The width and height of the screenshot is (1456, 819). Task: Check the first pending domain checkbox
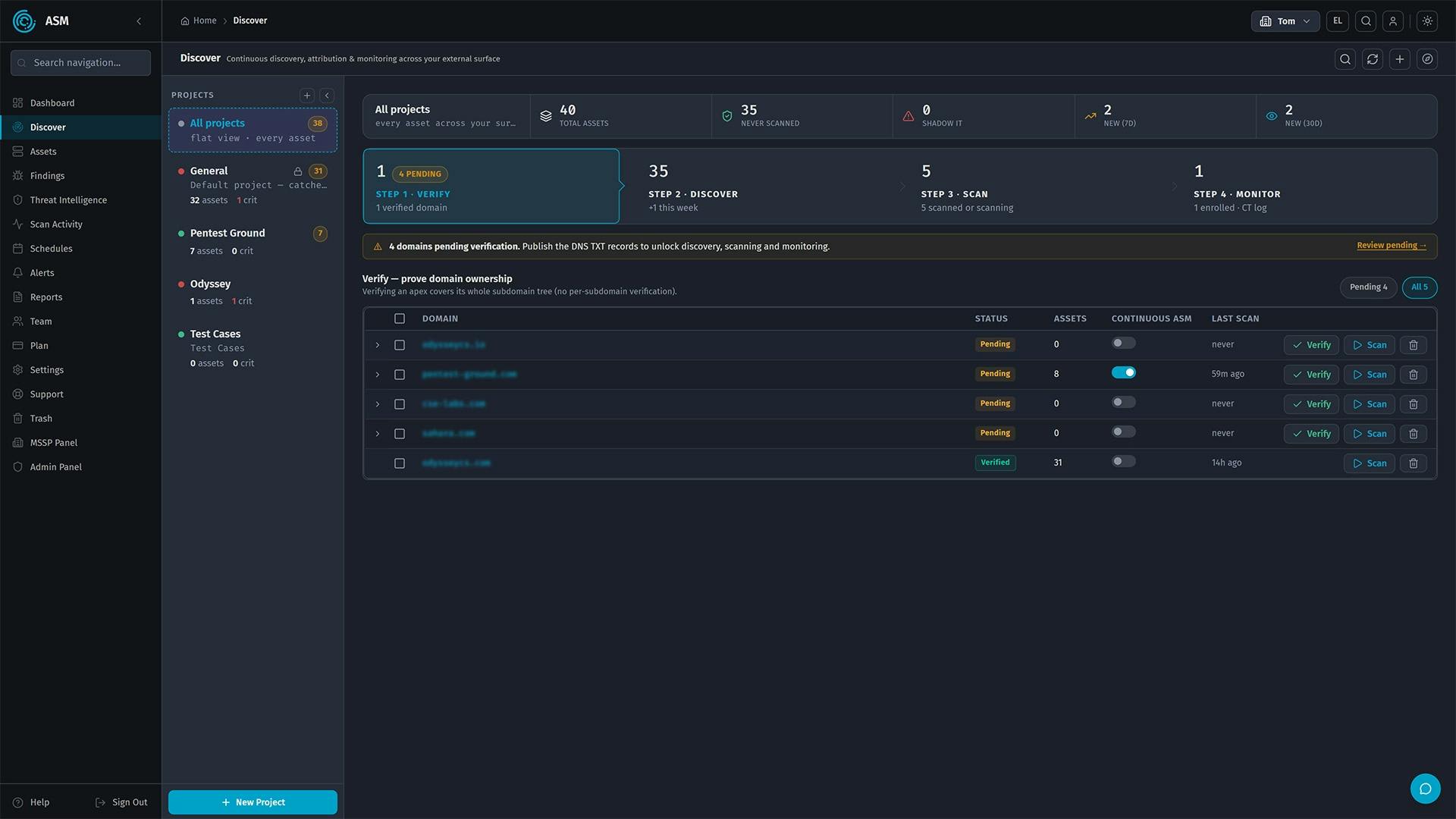click(400, 345)
